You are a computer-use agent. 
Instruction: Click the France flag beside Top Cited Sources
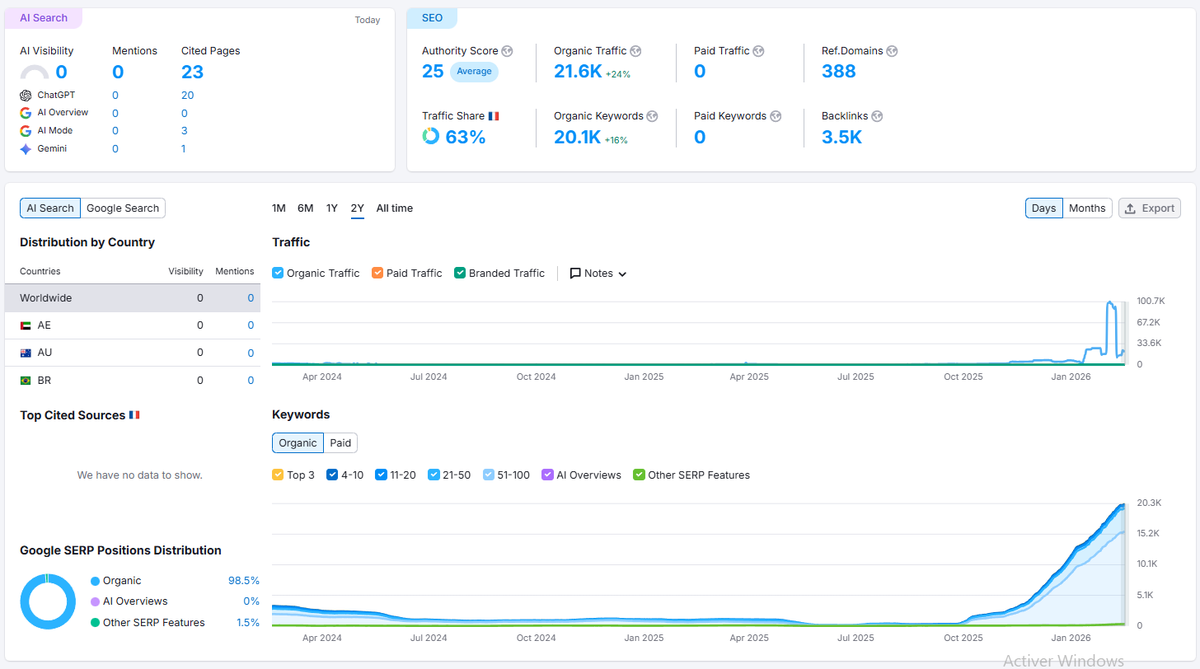click(x=135, y=415)
